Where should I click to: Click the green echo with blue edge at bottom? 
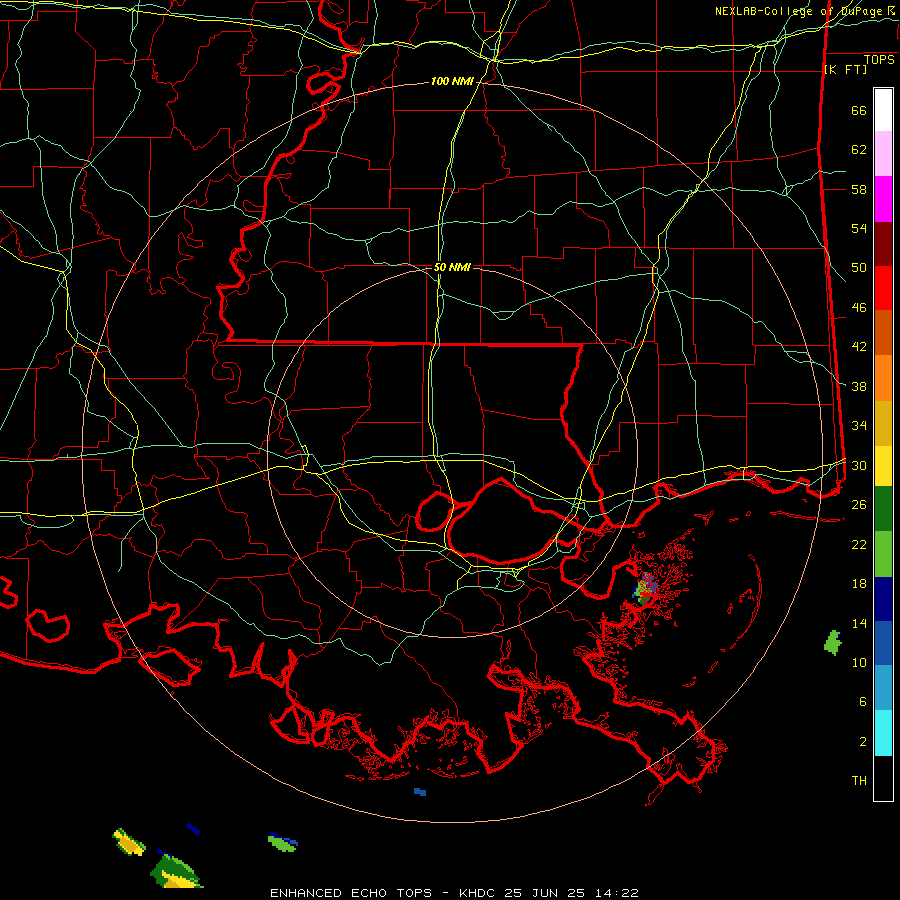[x=282, y=842]
